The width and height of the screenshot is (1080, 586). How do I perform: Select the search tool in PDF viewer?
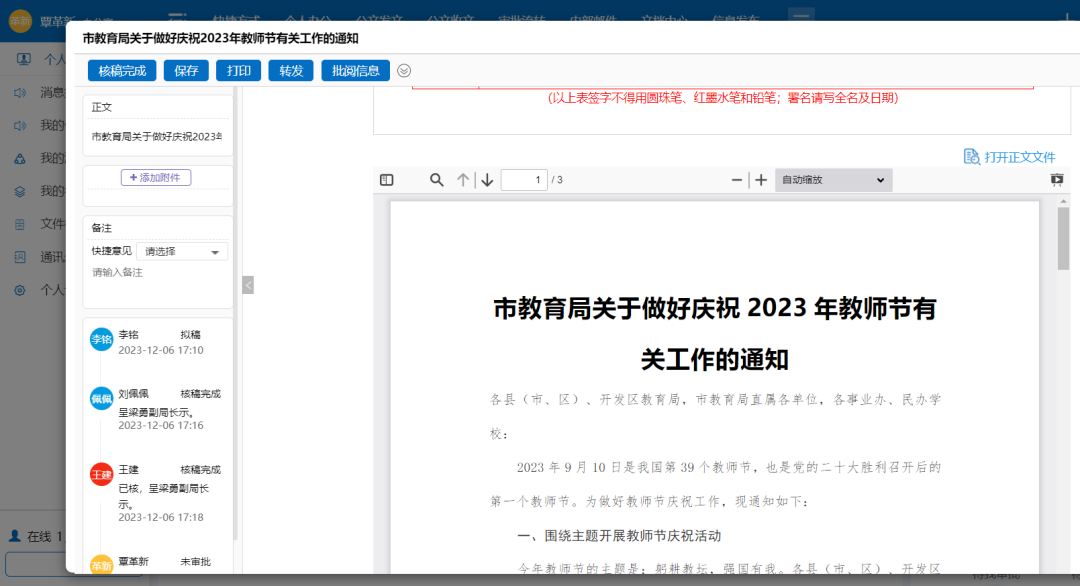(435, 180)
